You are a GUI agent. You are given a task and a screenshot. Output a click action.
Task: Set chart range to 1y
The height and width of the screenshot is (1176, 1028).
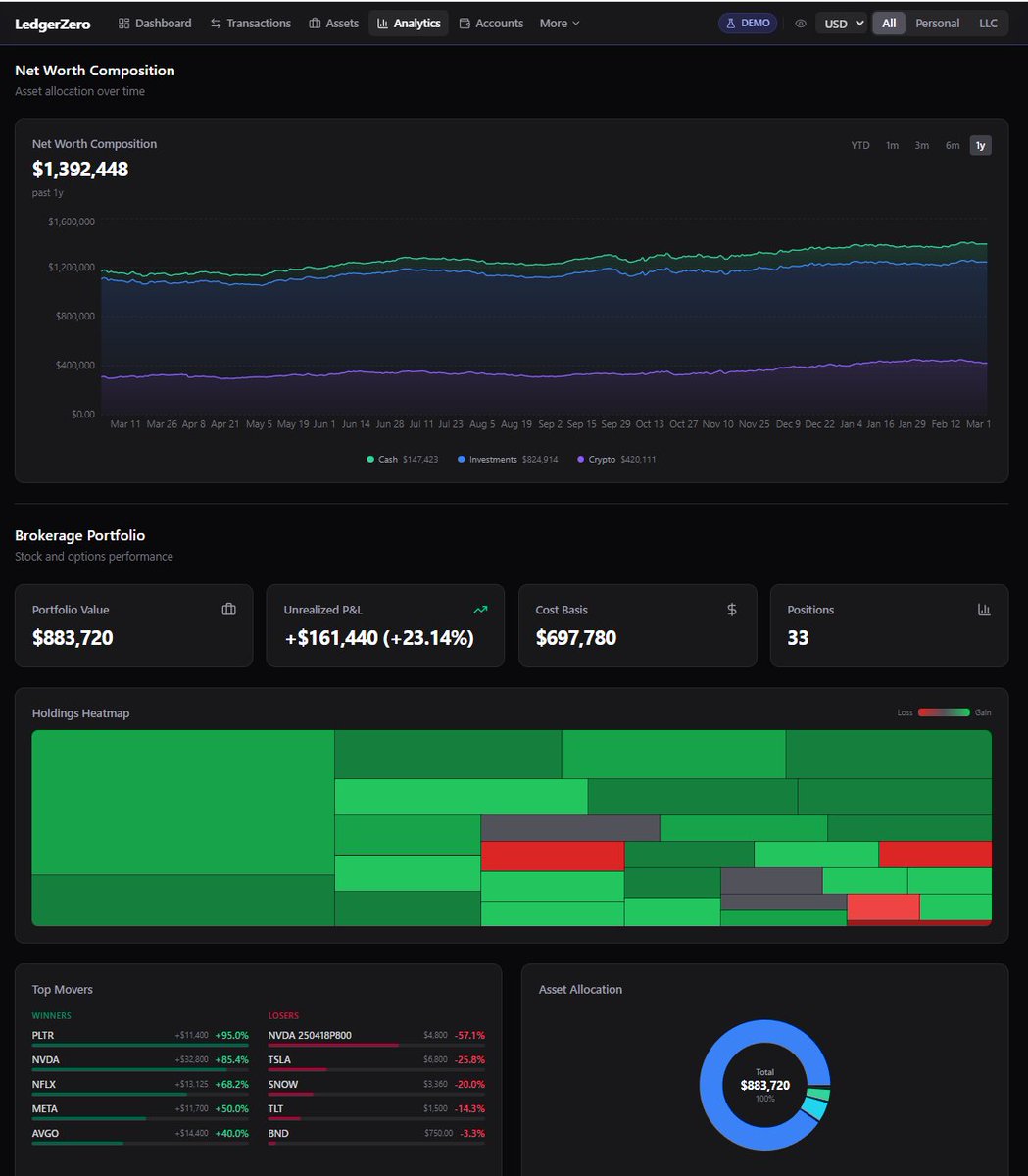coord(981,145)
